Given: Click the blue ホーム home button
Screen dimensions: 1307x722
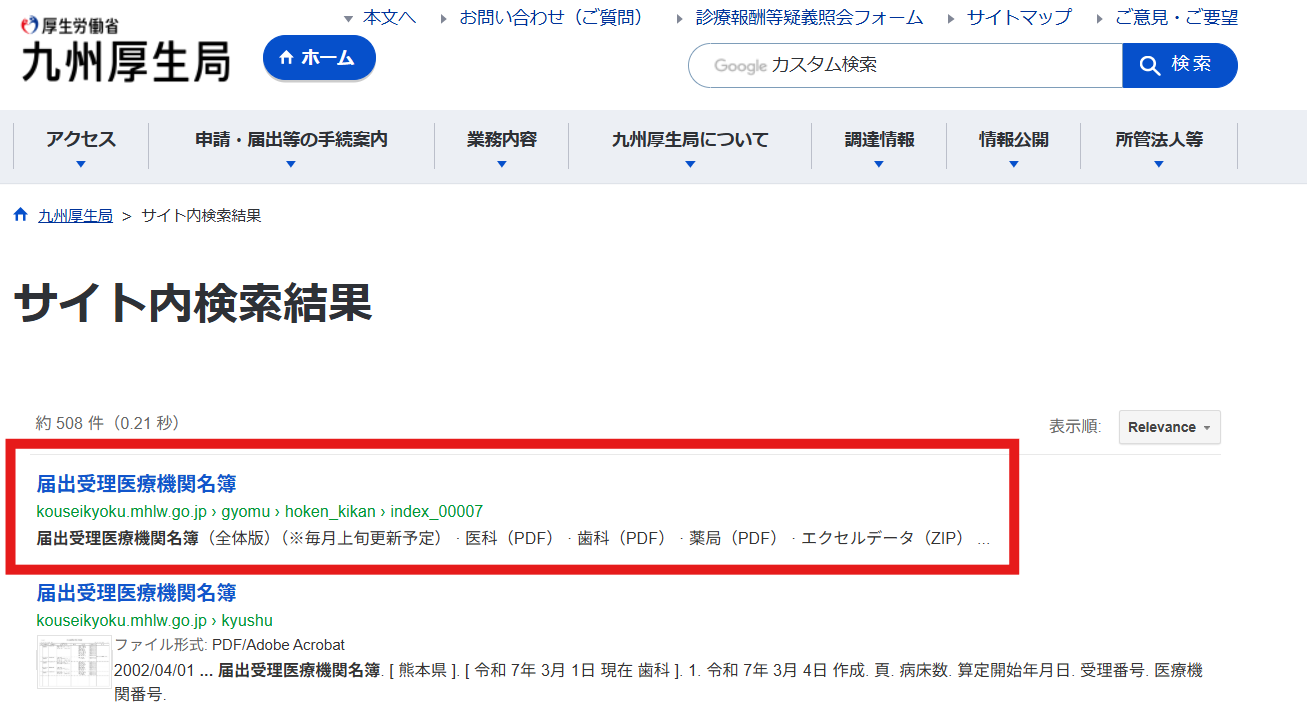Looking at the screenshot, I should click(319, 58).
